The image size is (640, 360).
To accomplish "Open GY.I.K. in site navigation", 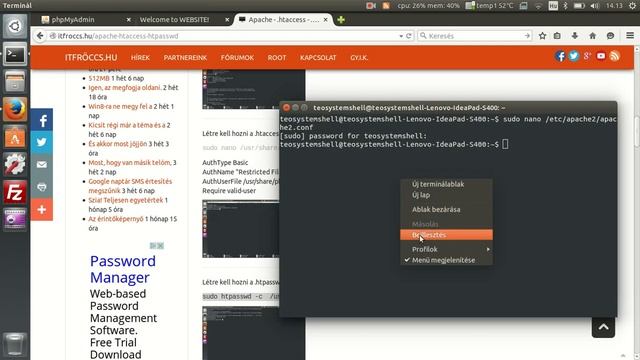I will (x=359, y=58).
